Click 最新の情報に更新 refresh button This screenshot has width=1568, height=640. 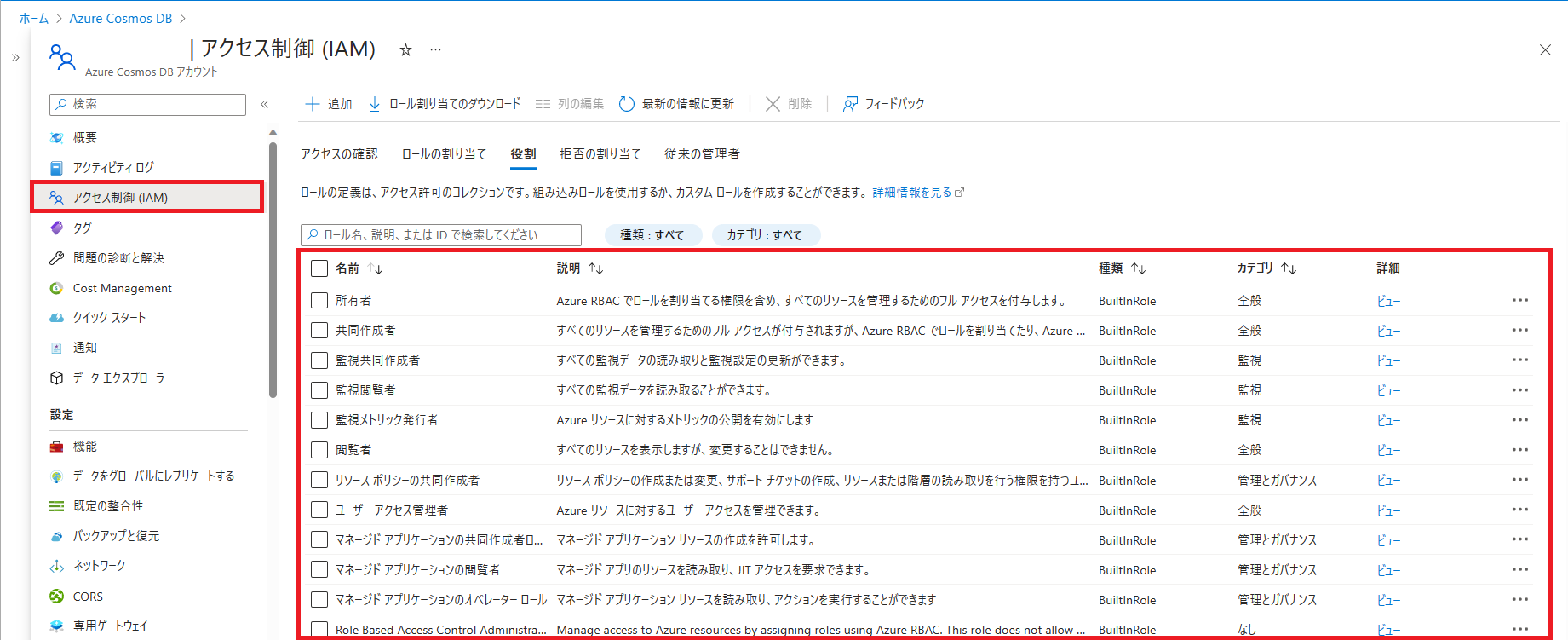[676, 104]
